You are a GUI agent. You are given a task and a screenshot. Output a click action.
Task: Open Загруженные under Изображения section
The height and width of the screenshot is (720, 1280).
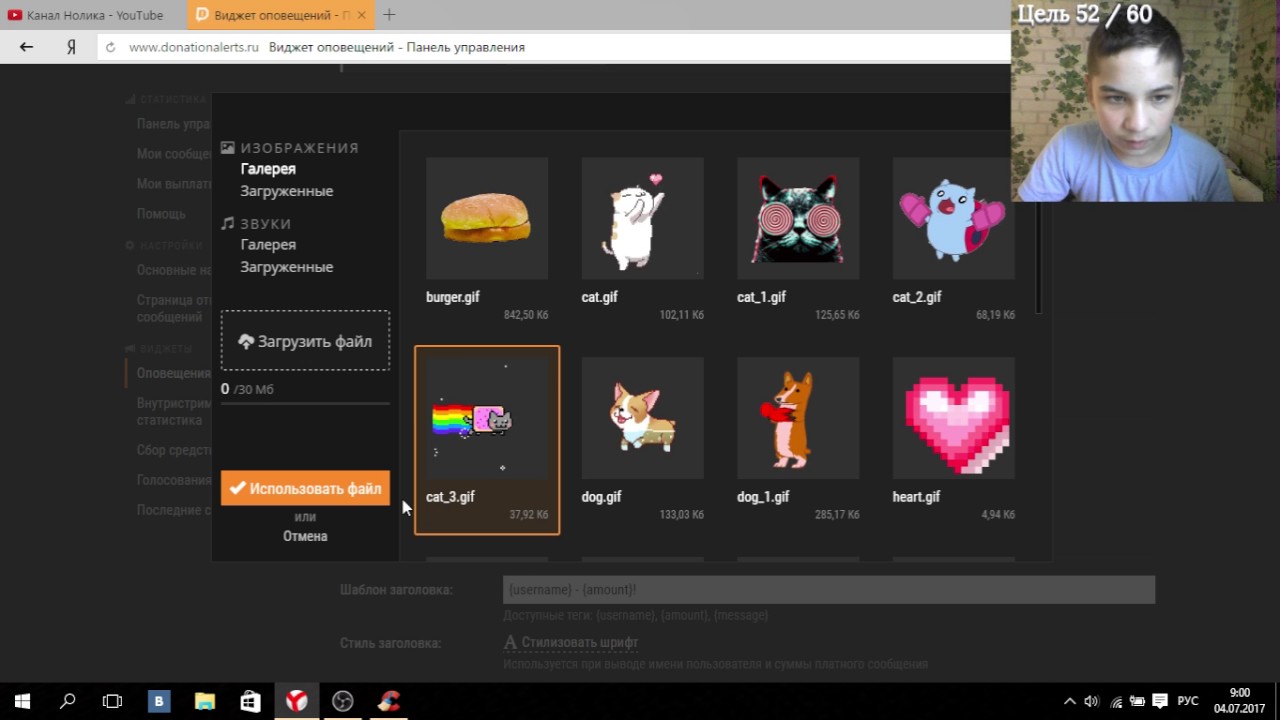pos(286,191)
